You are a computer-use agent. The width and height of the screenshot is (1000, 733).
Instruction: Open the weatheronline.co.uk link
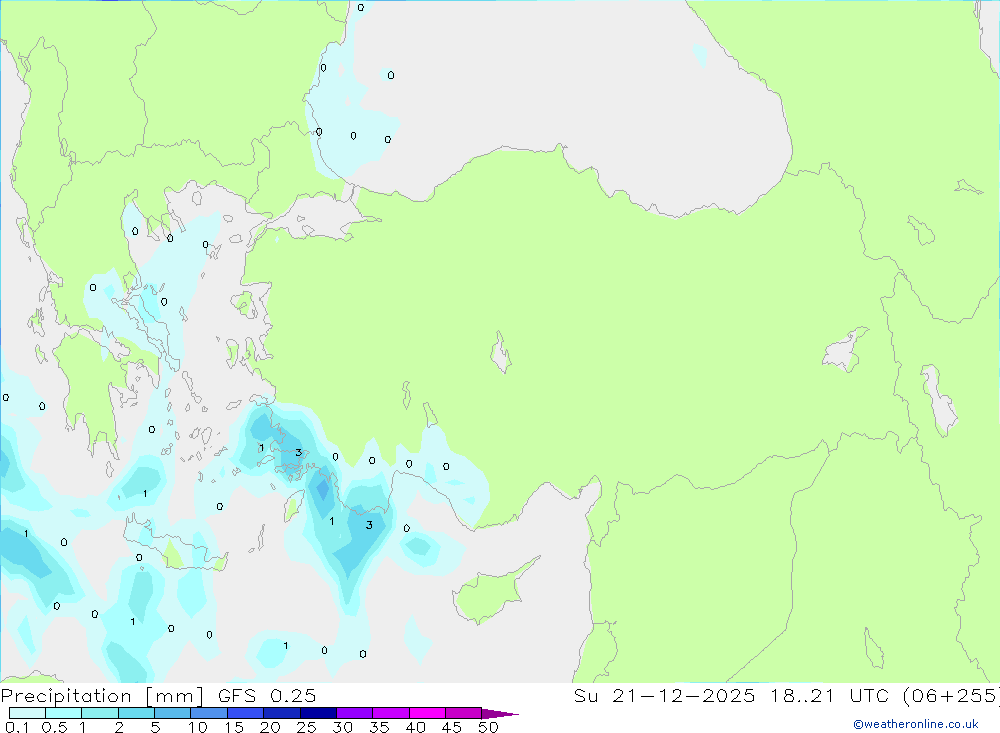coord(916,724)
